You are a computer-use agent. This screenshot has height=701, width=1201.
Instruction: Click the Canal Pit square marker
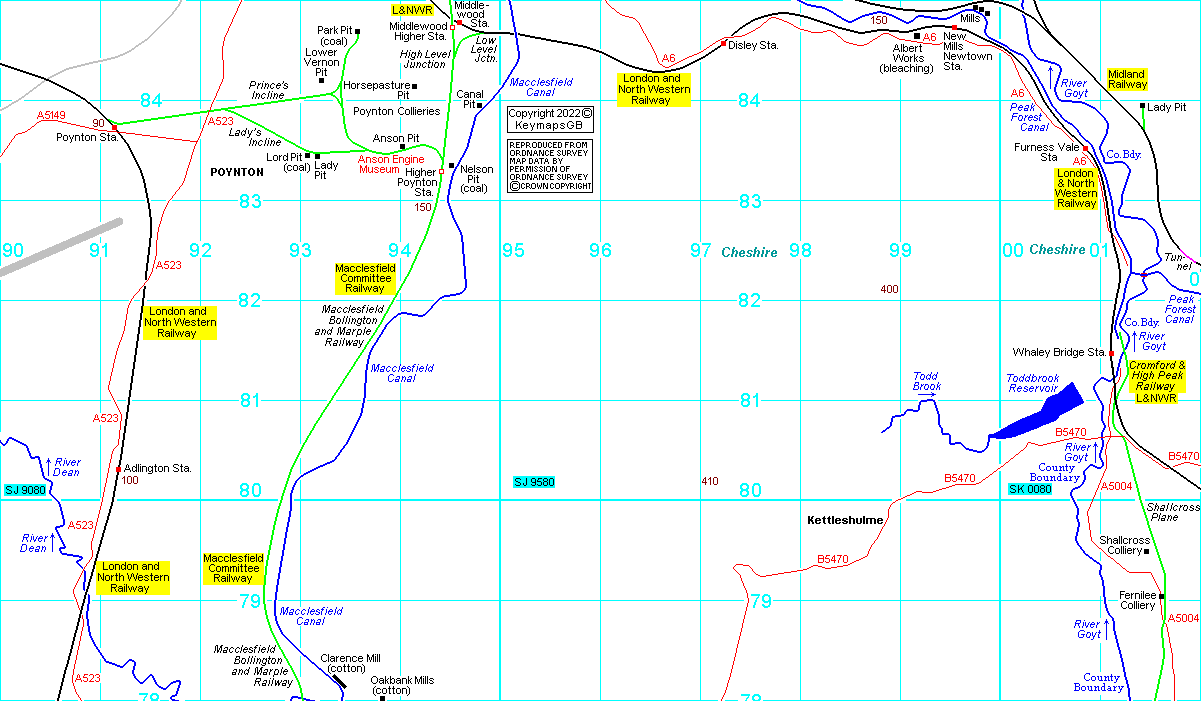(480, 105)
